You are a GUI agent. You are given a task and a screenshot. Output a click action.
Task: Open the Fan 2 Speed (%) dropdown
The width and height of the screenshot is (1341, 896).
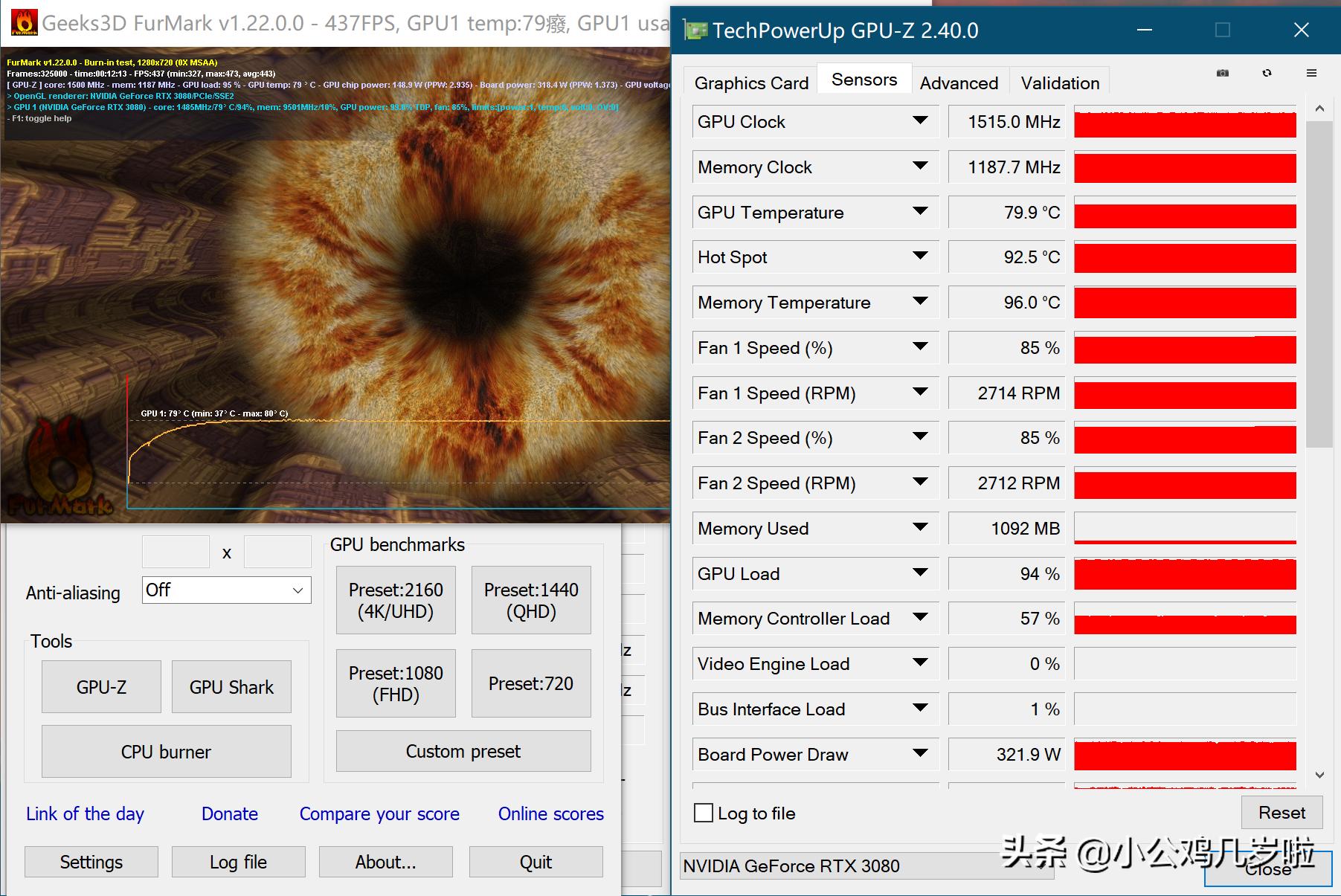920,436
